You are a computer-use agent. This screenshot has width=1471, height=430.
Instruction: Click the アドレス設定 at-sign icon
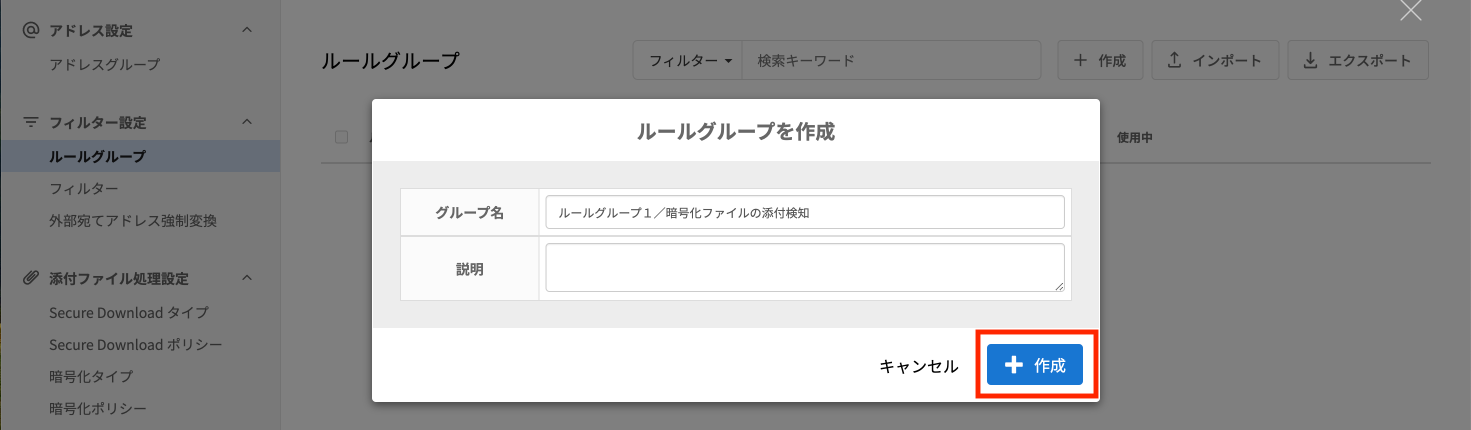(x=31, y=31)
